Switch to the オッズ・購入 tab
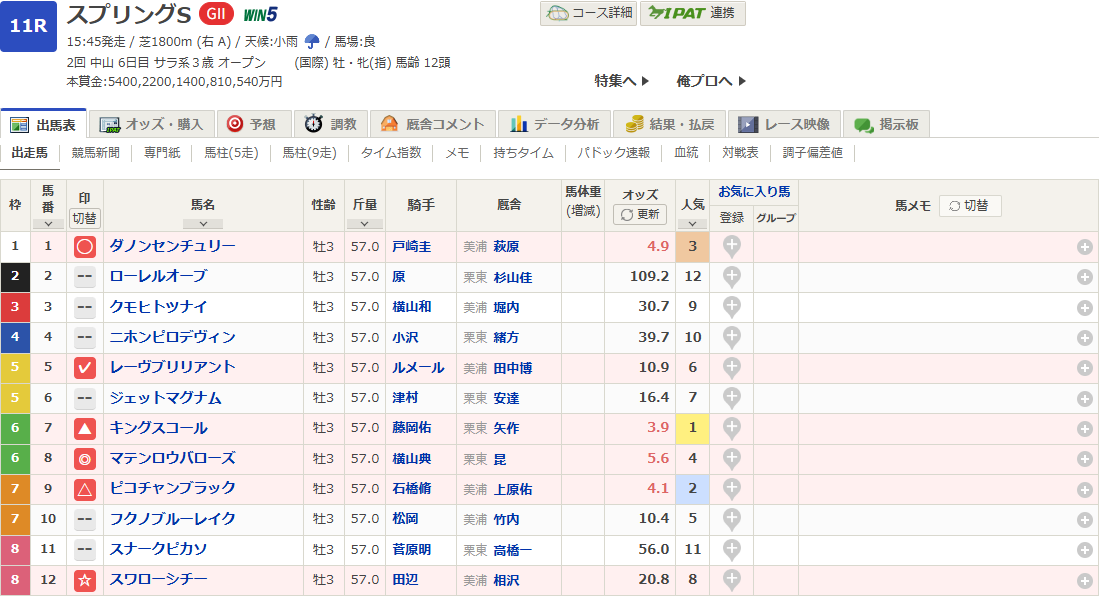The width and height of the screenshot is (1099, 596). (154, 124)
